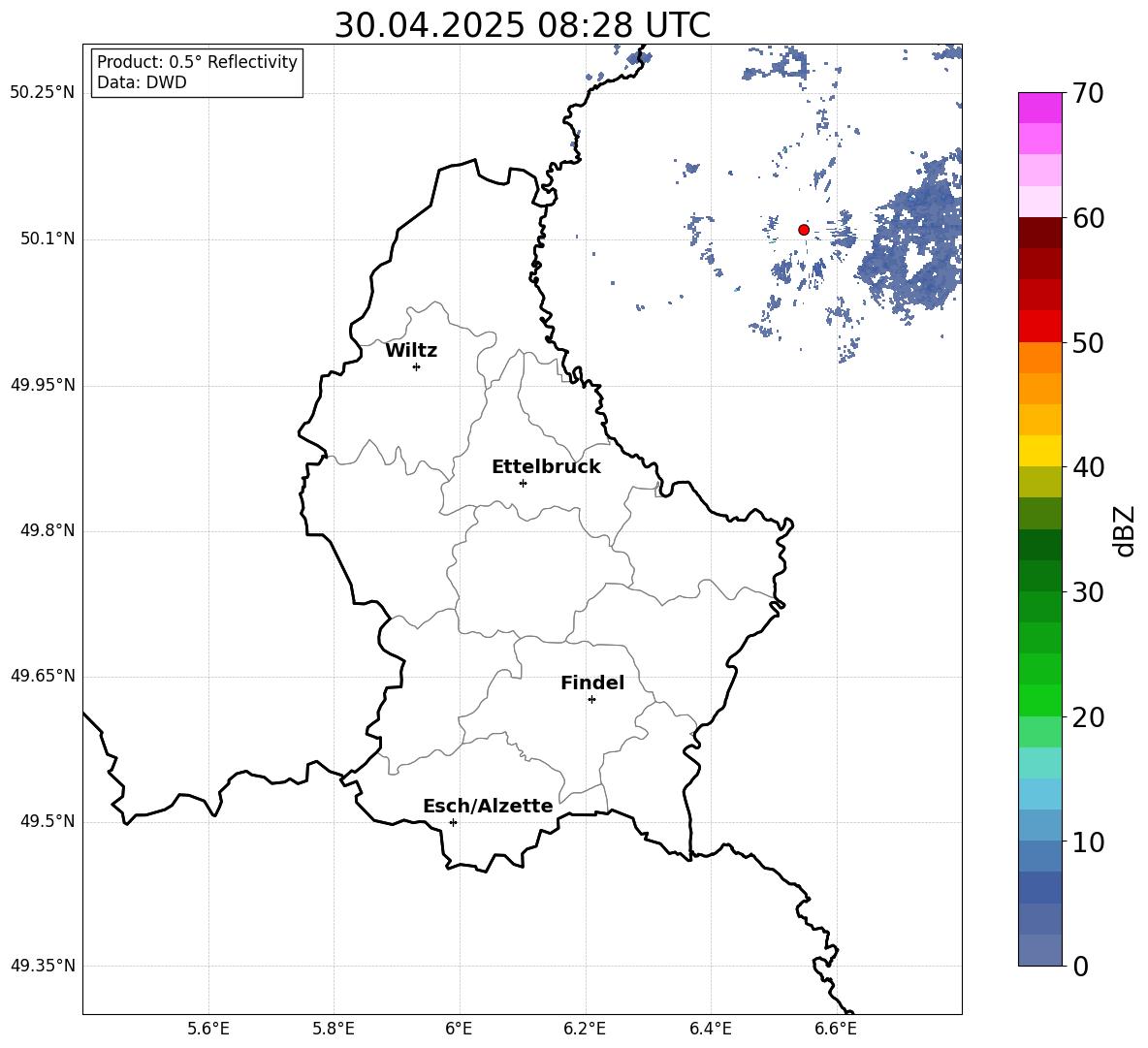Click the 49.95°N latitude label
Viewport: 1148px width, 1048px height.
(43, 385)
